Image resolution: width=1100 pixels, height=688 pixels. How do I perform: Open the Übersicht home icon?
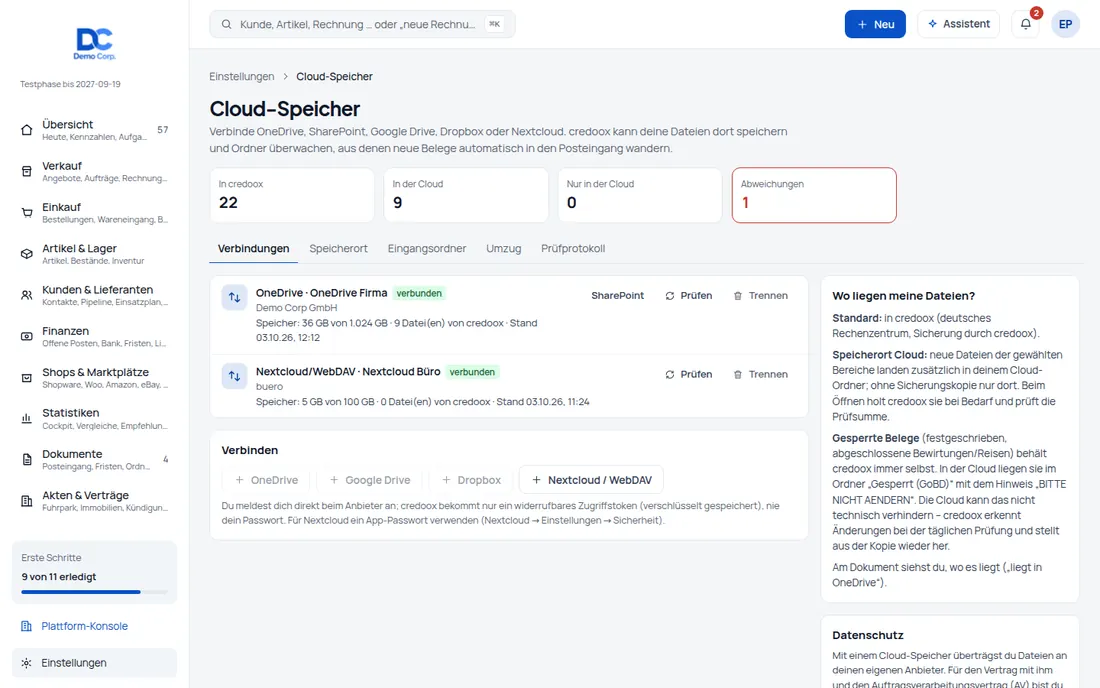click(27, 130)
